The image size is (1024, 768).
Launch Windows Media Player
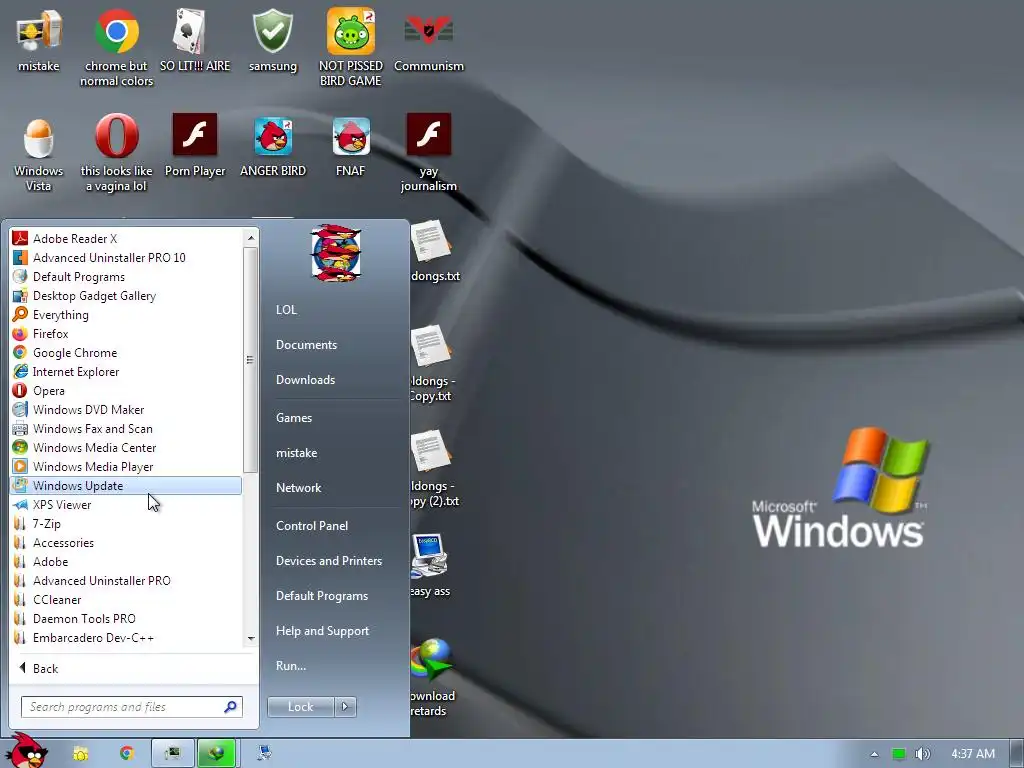(x=126, y=466)
